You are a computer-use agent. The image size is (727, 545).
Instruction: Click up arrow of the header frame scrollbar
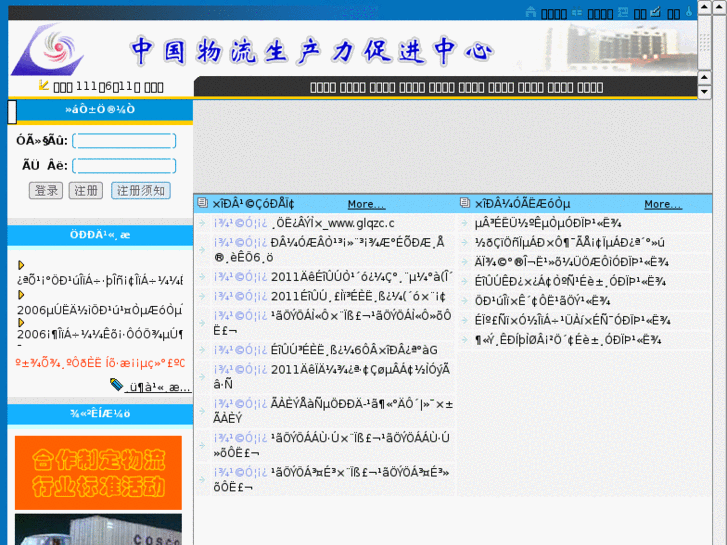coord(704,7)
